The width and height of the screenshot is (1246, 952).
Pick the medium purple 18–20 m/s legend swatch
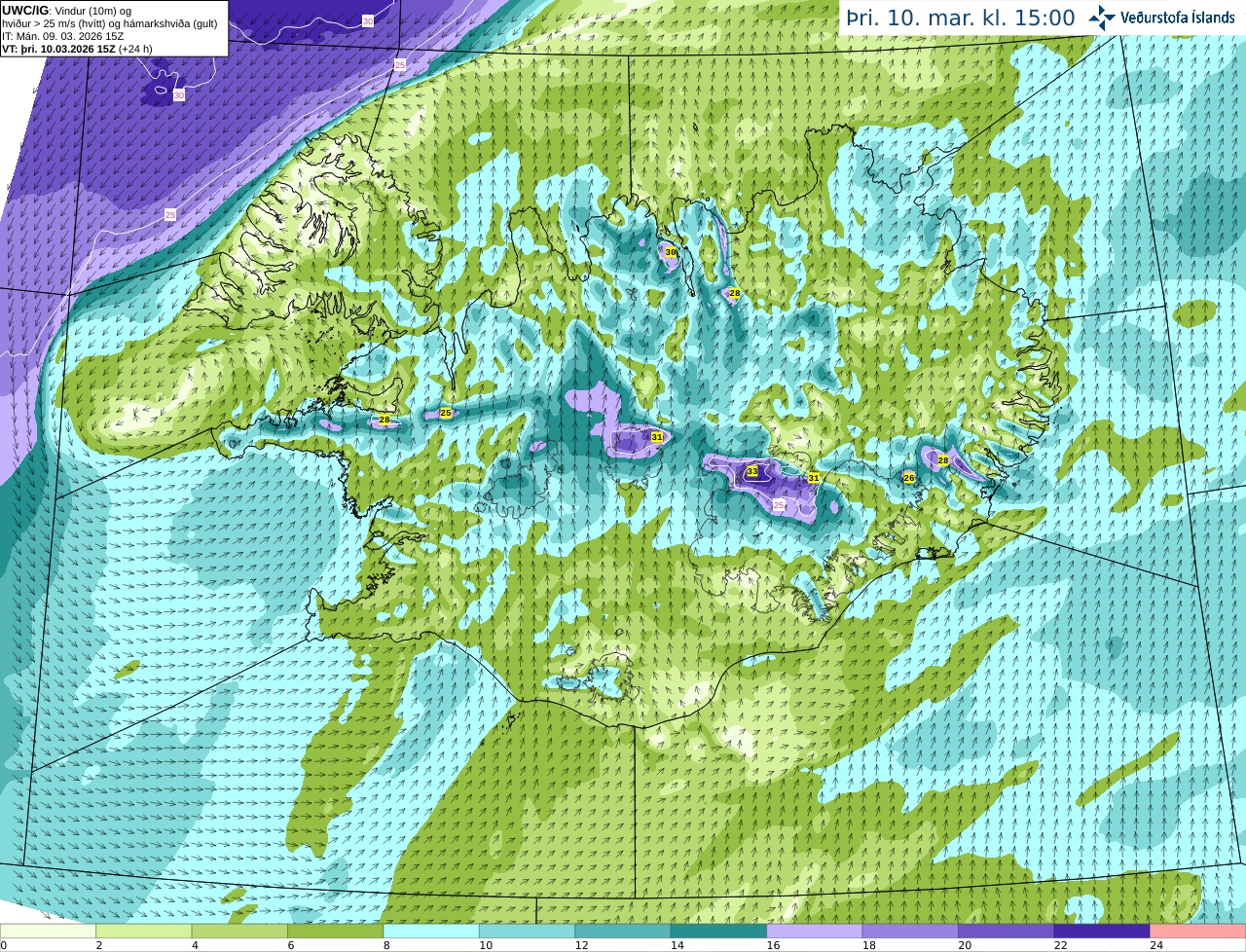tap(910, 932)
